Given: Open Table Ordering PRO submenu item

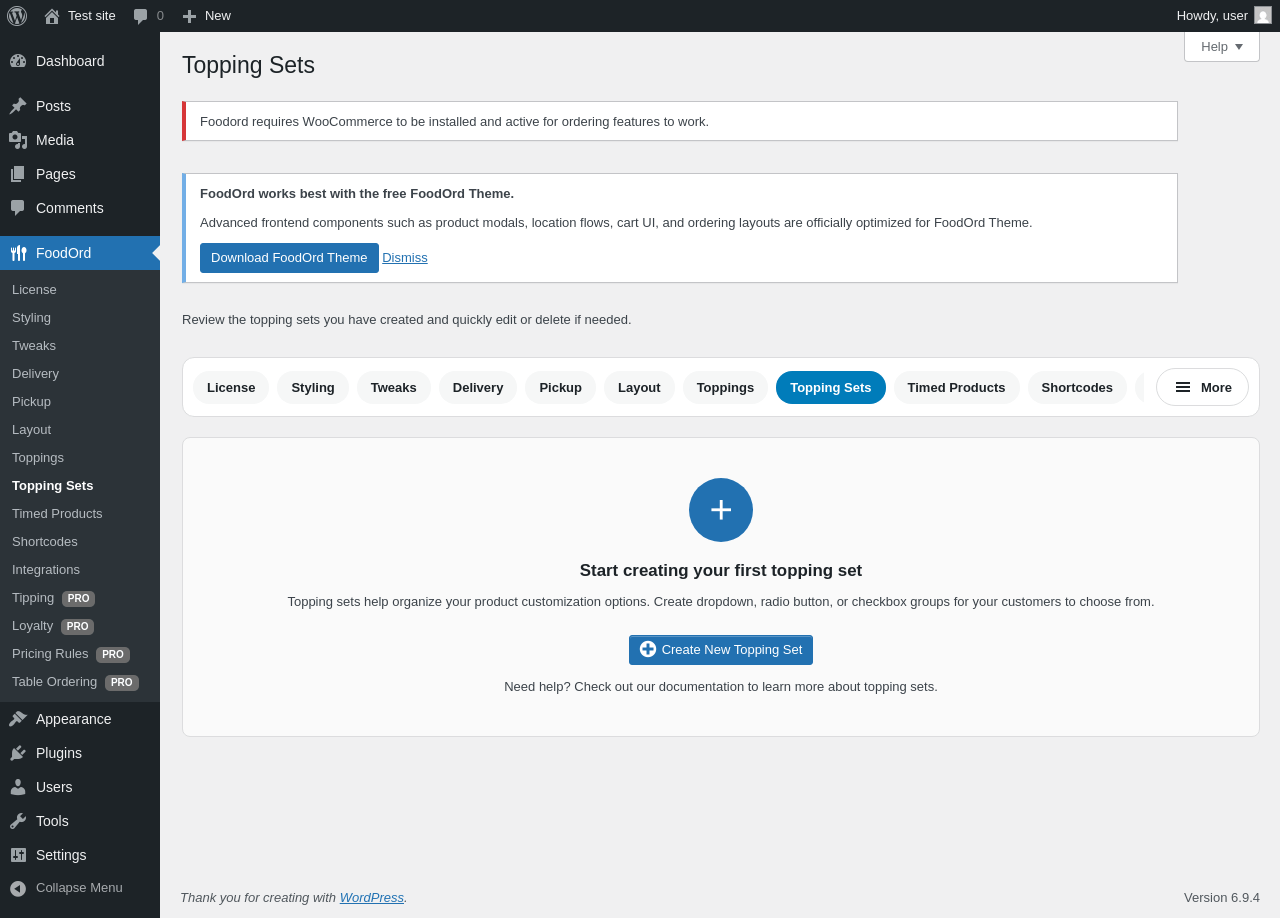Looking at the screenshot, I should tap(80, 682).
